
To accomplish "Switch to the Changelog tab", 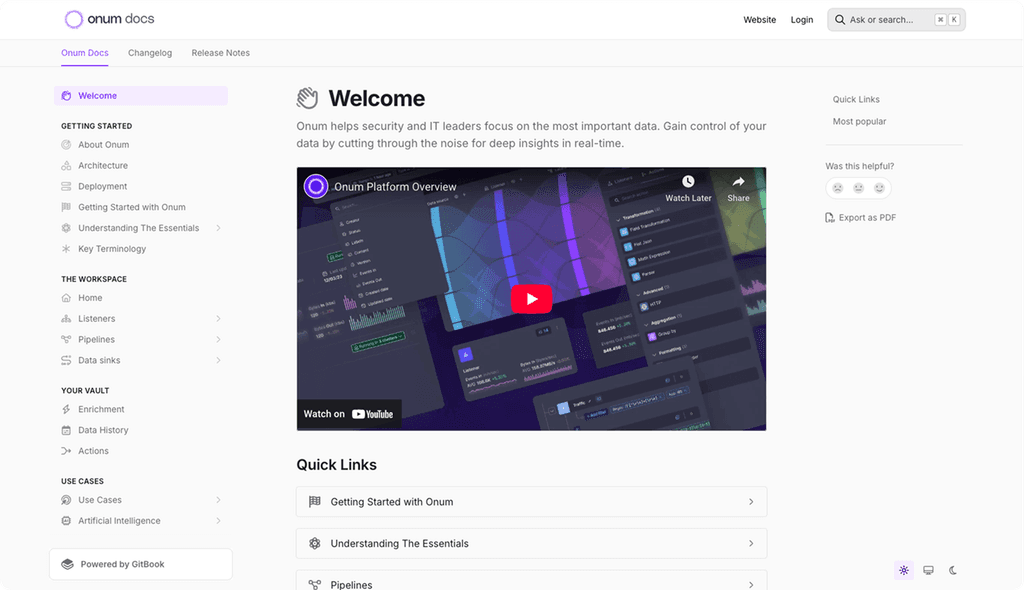I will point(150,53).
